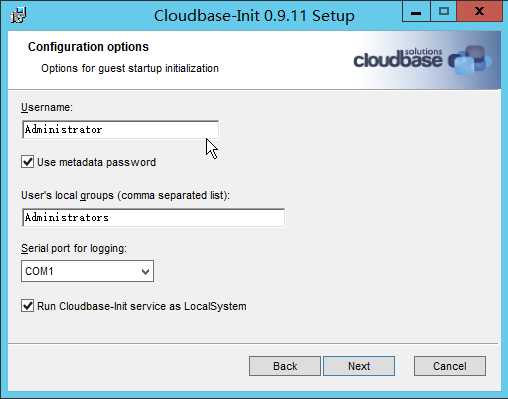Toggle the Use metadata password checkbox
Screen dimensions: 508x399
pos(27,162)
